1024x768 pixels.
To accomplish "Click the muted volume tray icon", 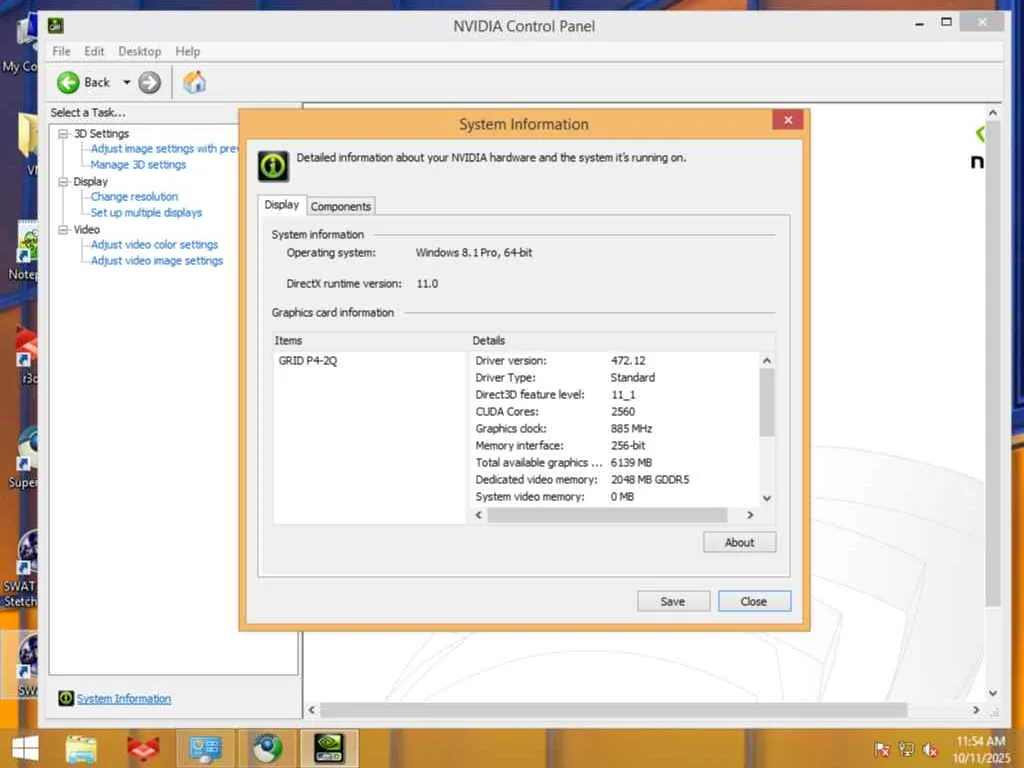I will coord(930,750).
